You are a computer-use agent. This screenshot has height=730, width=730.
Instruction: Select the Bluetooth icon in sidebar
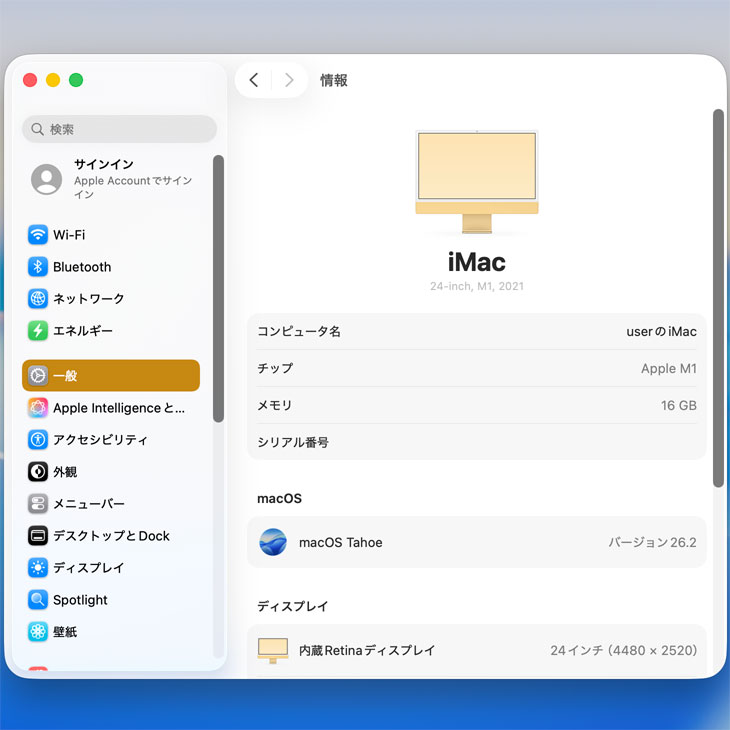(x=38, y=267)
